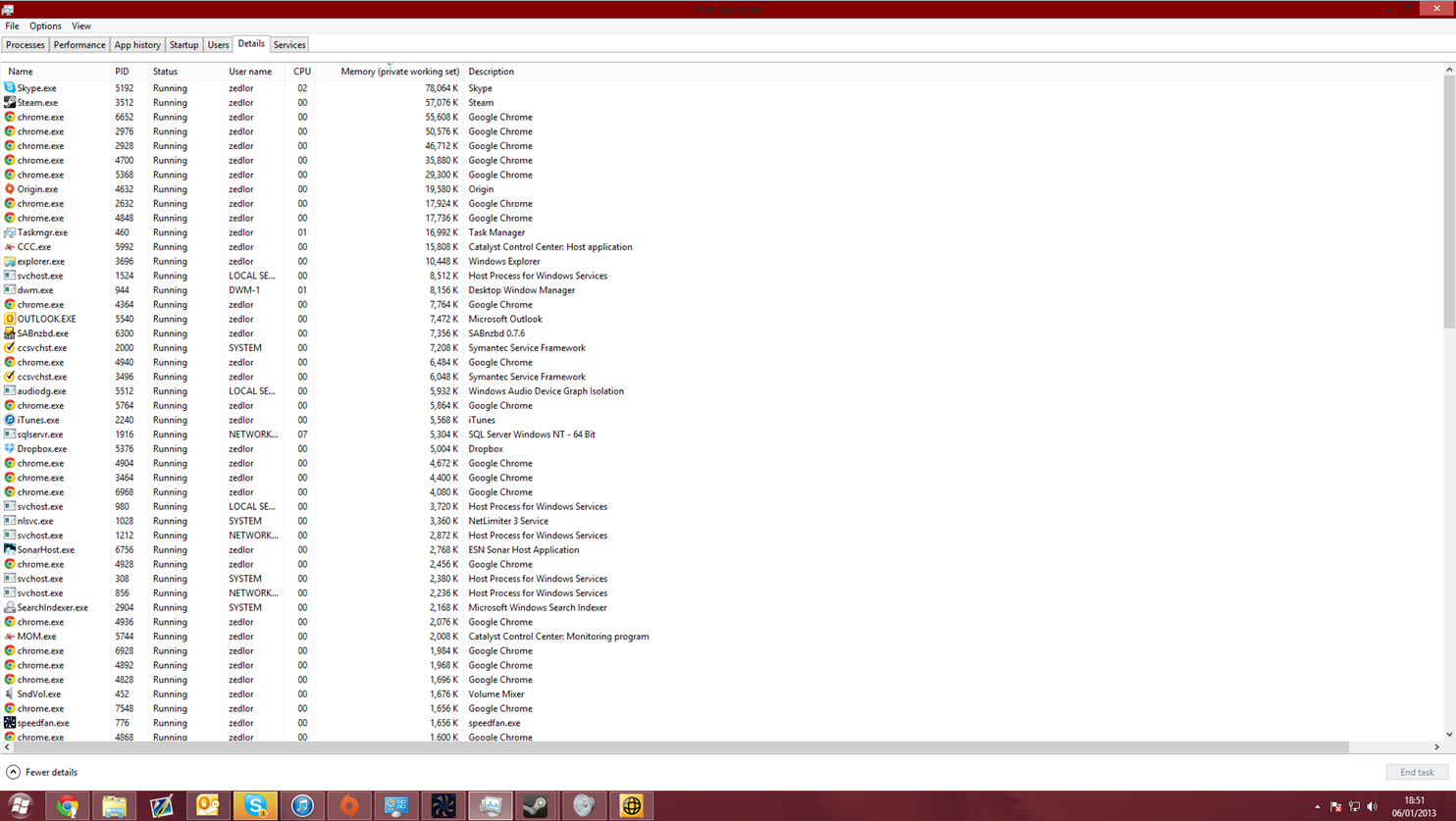
Task: Open the system tray volume icon
Action: [x=1372, y=806]
